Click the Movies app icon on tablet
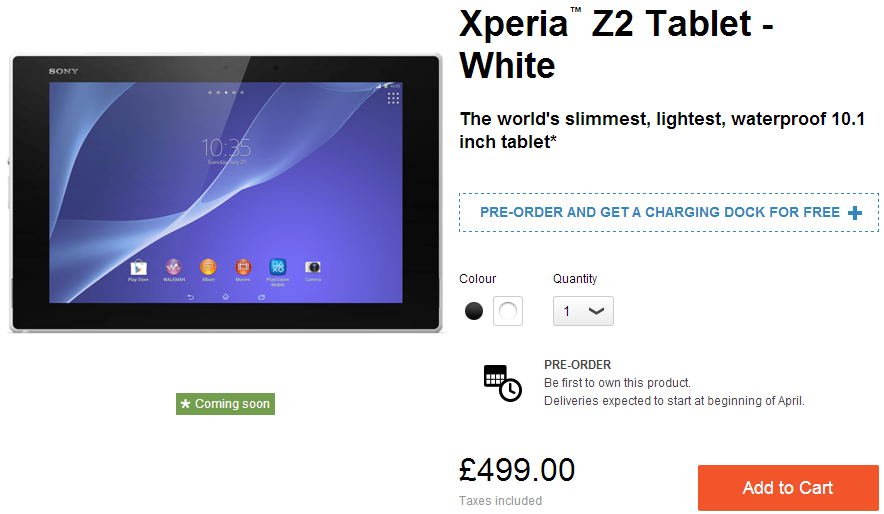This screenshot has width=884, height=514. pos(243,267)
